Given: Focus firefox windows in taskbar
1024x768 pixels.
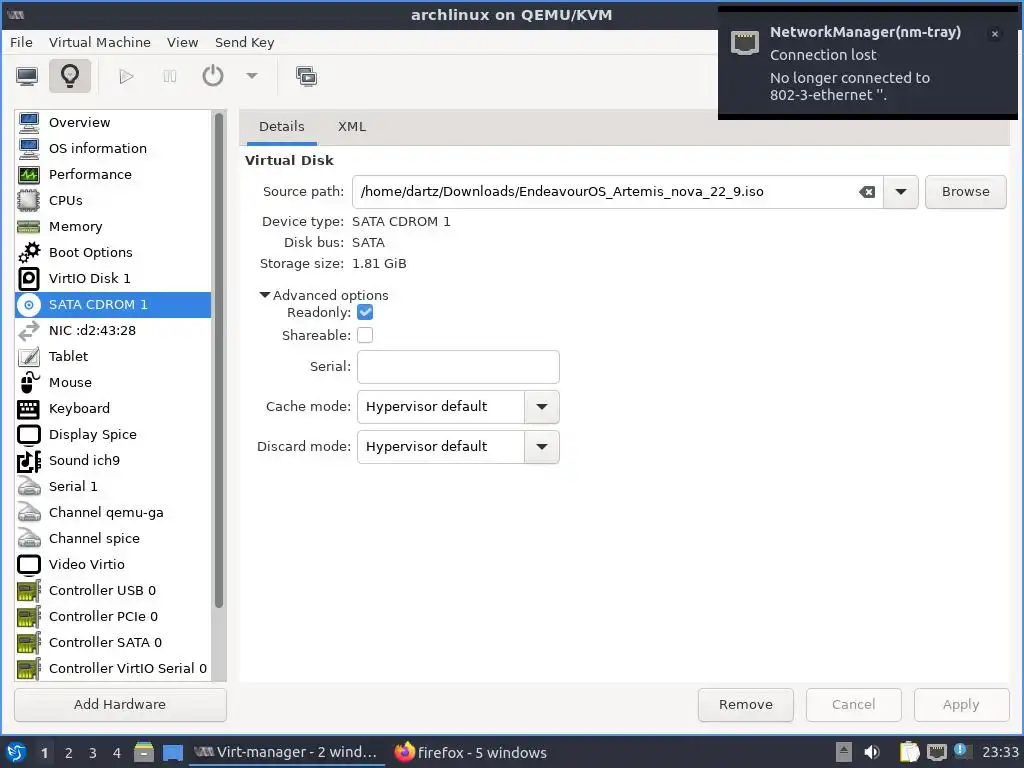Looking at the screenshot, I should (470, 752).
